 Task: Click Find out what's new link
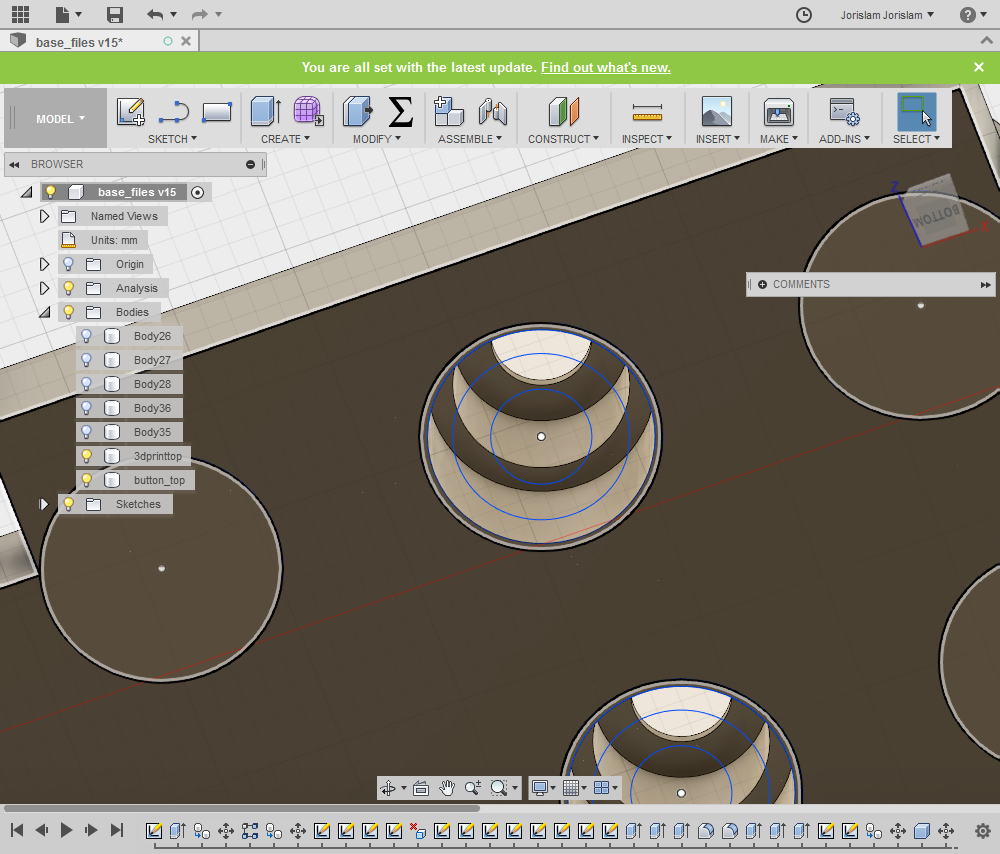click(606, 67)
